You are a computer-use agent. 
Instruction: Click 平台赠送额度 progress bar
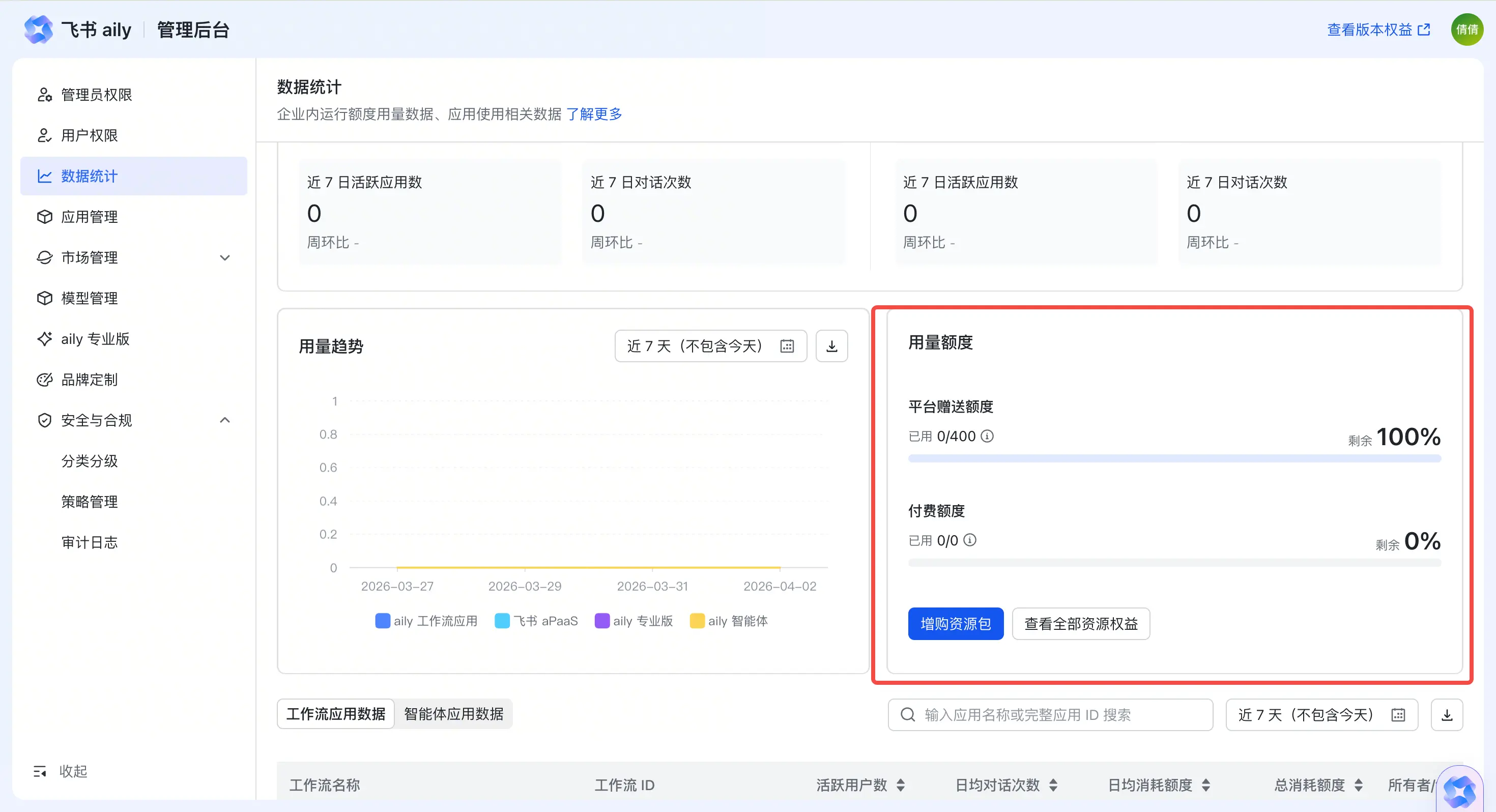[x=1174, y=458]
